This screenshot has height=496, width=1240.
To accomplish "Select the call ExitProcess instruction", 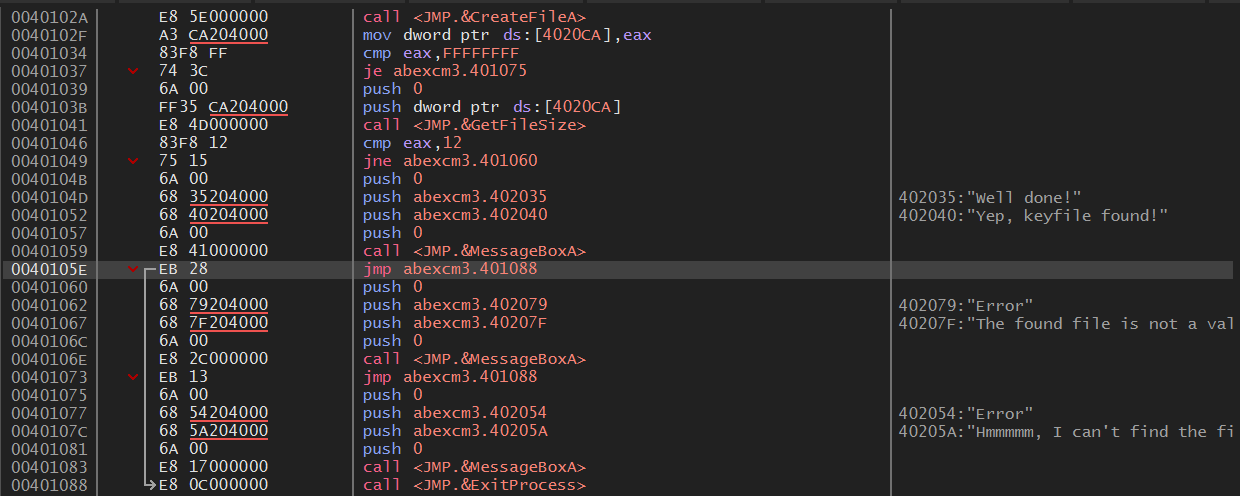I will [475, 485].
